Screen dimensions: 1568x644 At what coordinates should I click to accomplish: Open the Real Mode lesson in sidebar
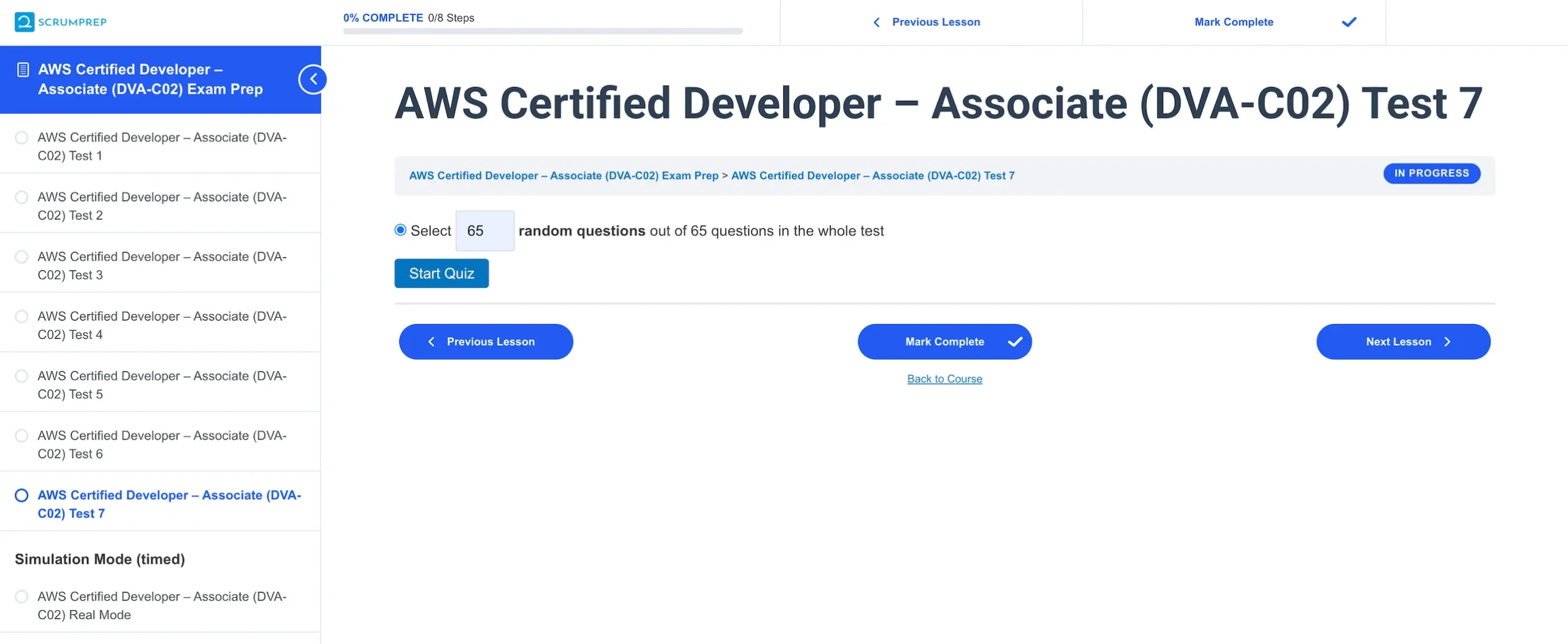coord(162,605)
